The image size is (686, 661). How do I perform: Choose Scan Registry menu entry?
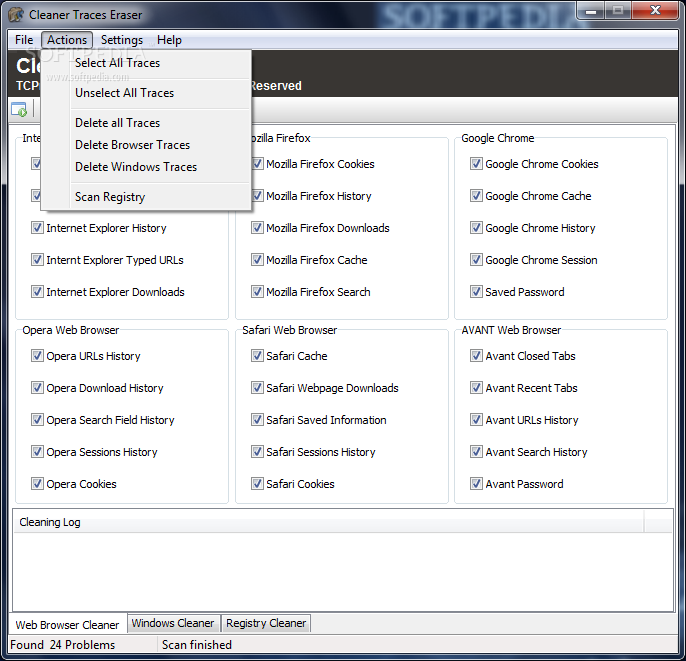146,197
